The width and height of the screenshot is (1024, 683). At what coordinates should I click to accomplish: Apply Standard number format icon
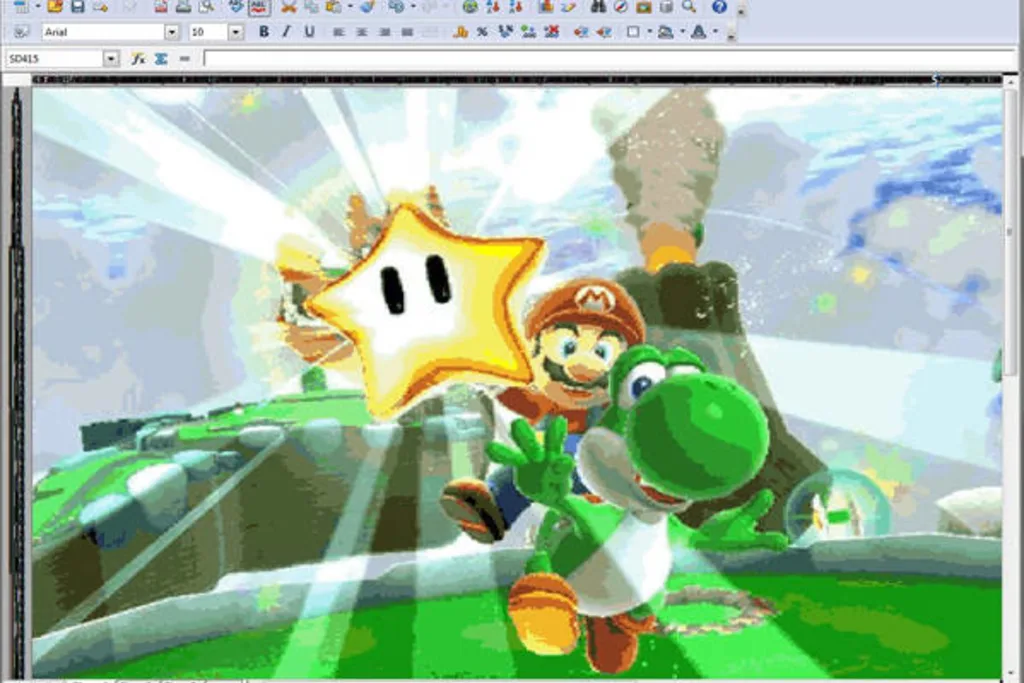point(505,31)
